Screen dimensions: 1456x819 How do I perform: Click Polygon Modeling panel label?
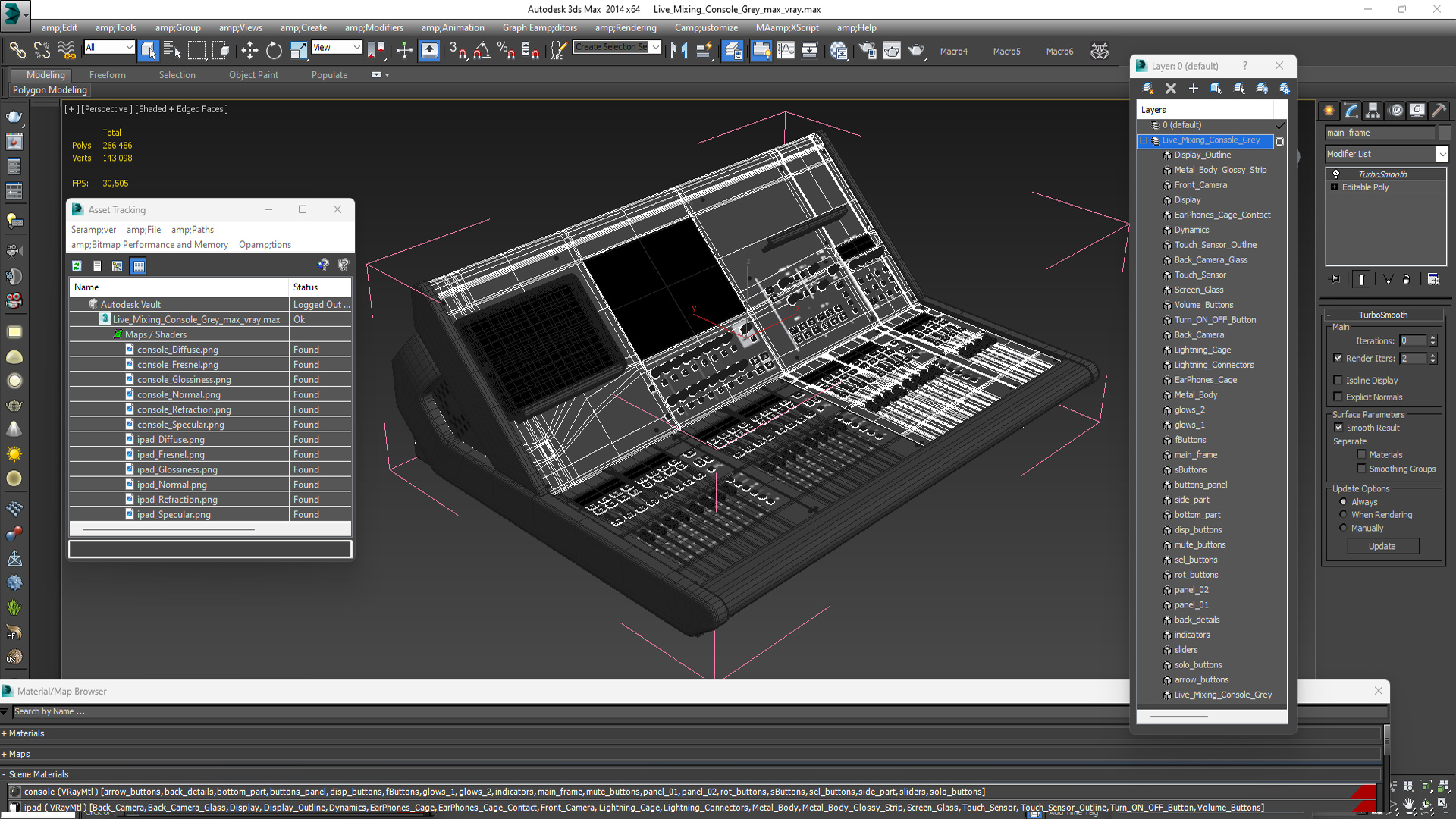pos(50,89)
